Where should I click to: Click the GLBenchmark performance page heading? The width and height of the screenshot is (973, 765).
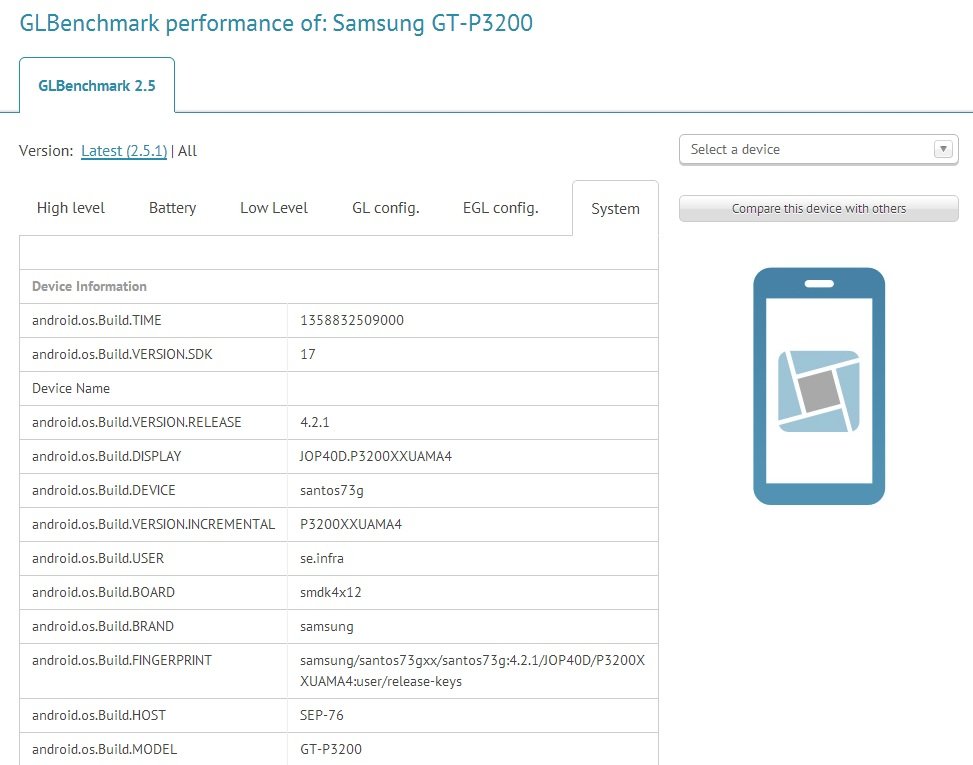point(276,23)
